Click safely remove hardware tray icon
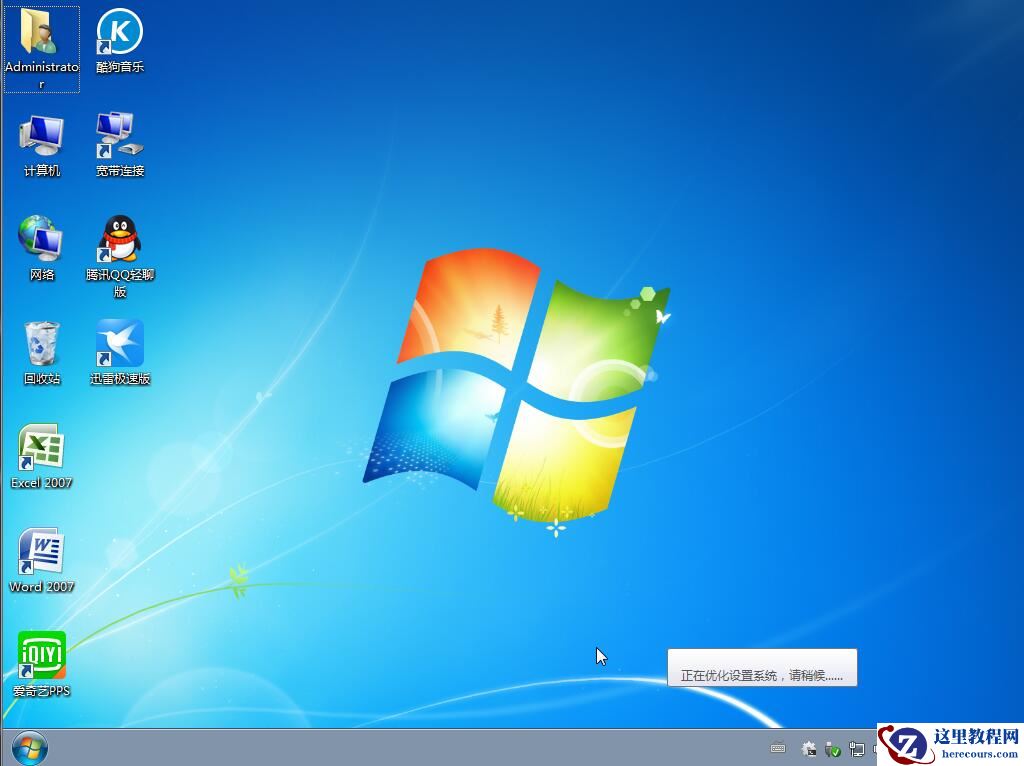 pos(833,749)
